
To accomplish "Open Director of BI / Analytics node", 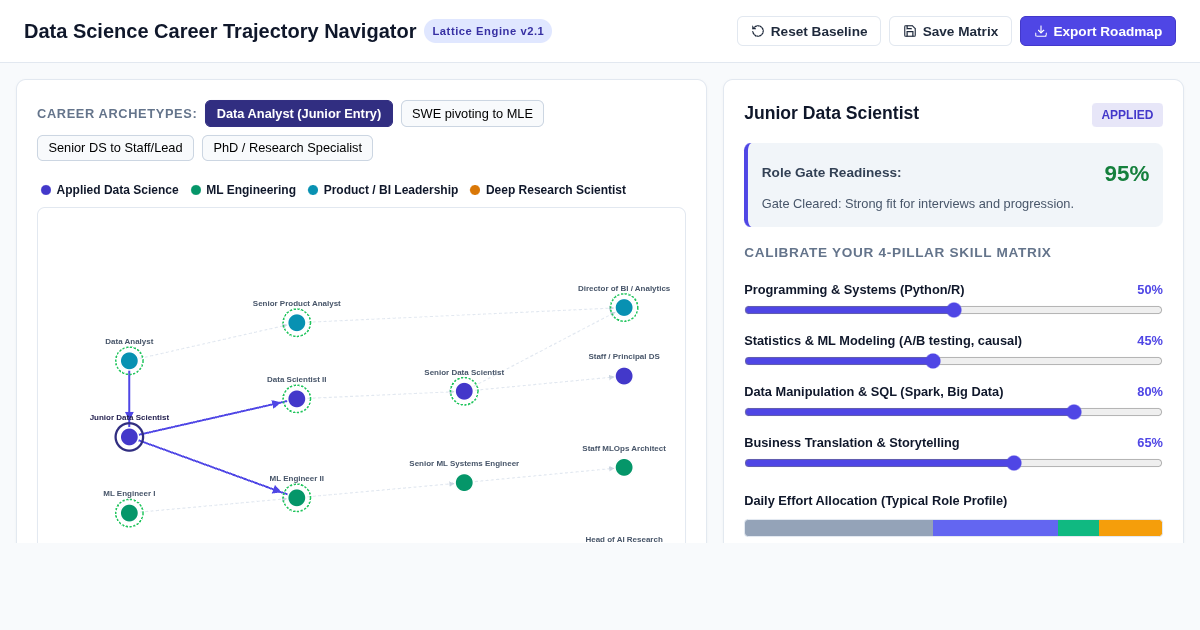I will click(x=624, y=308).
